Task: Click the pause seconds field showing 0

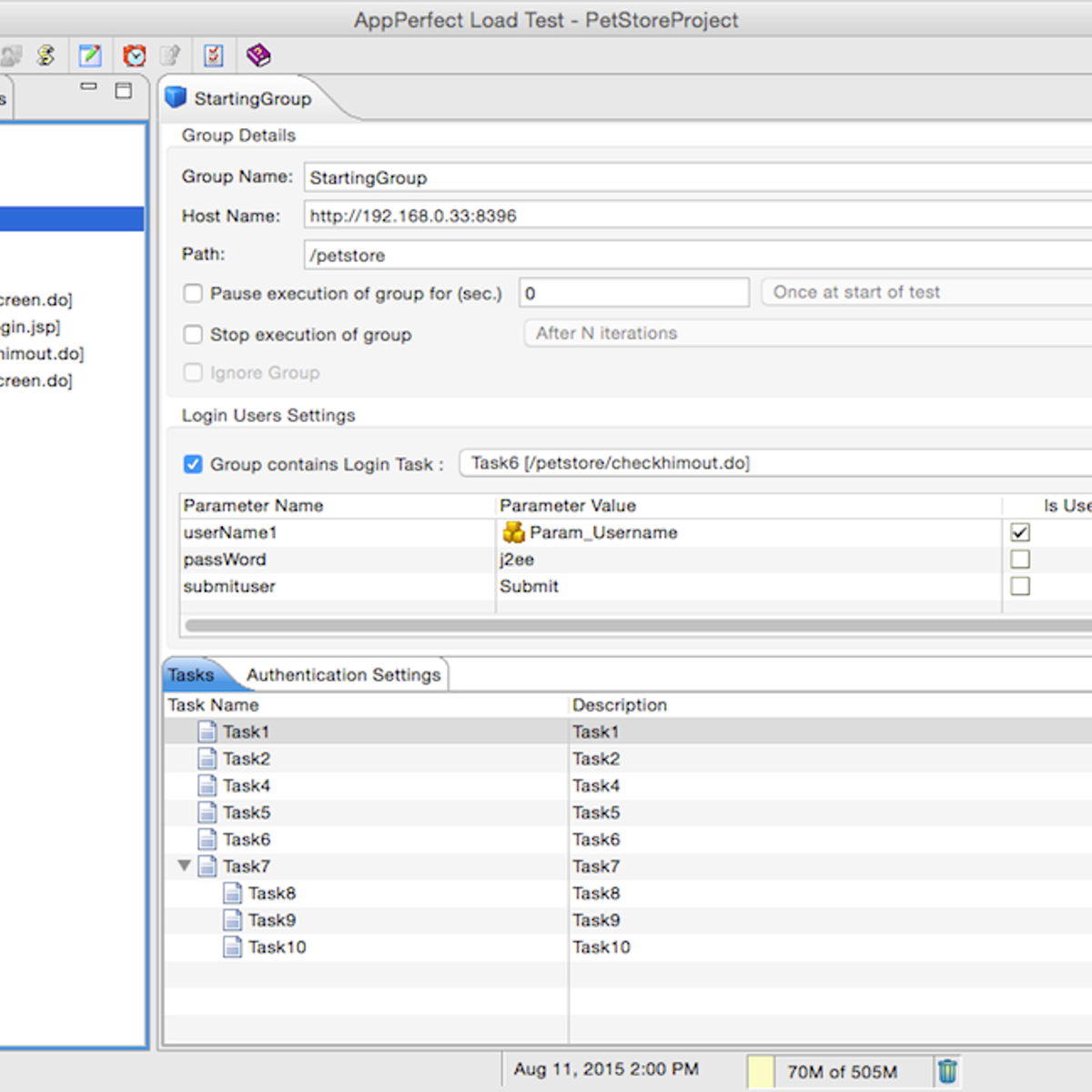Action: 634,293
